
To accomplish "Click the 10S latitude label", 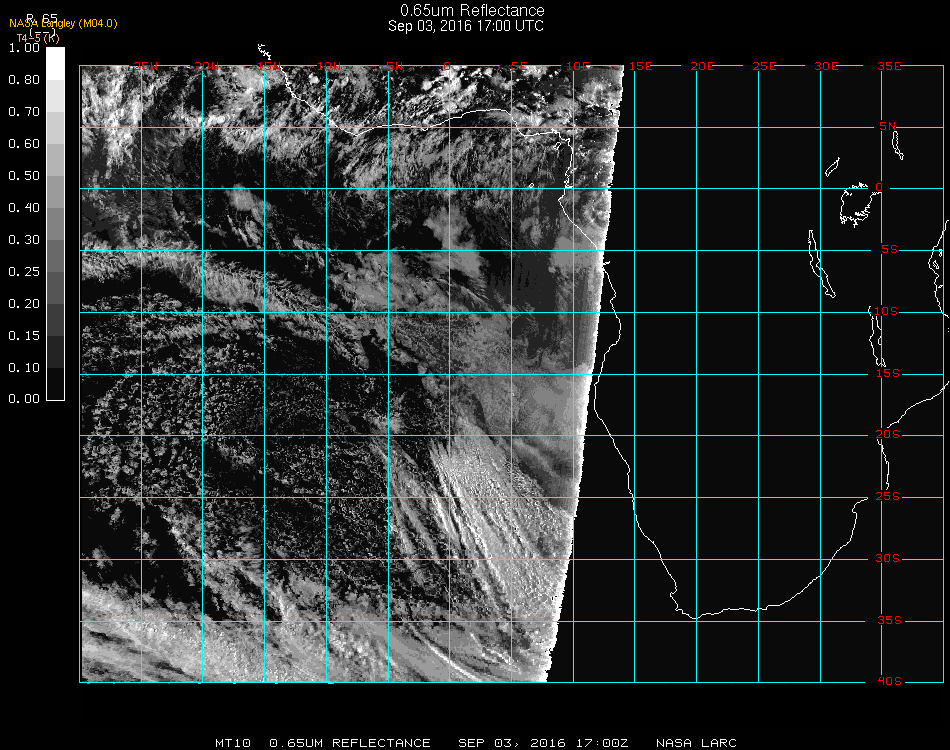I will [886, 311].
